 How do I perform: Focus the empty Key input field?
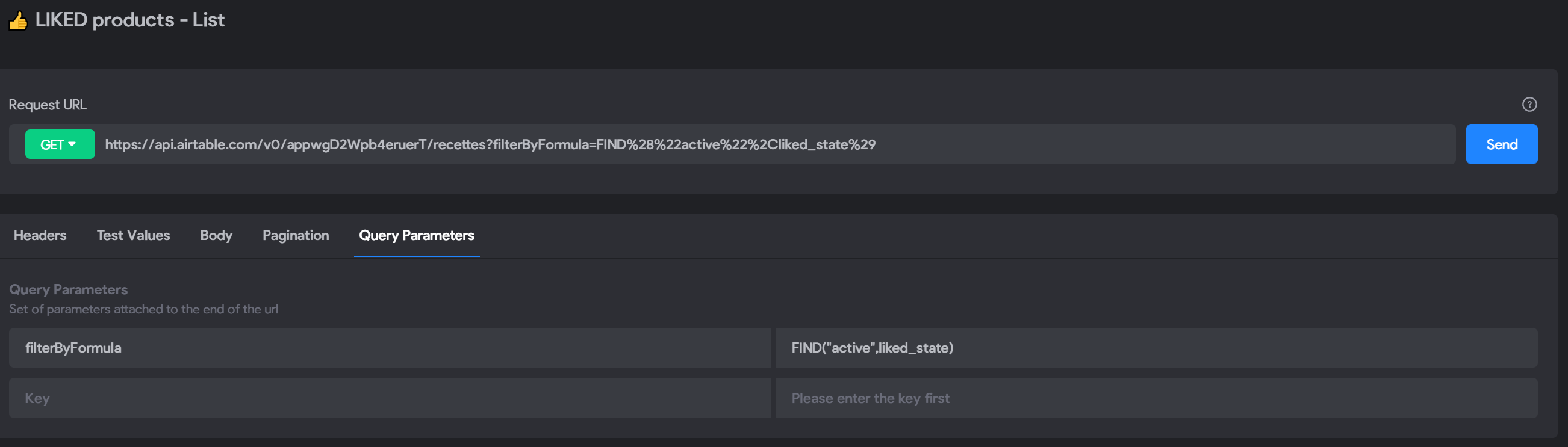pyautogui.click(x=390, y=398)
